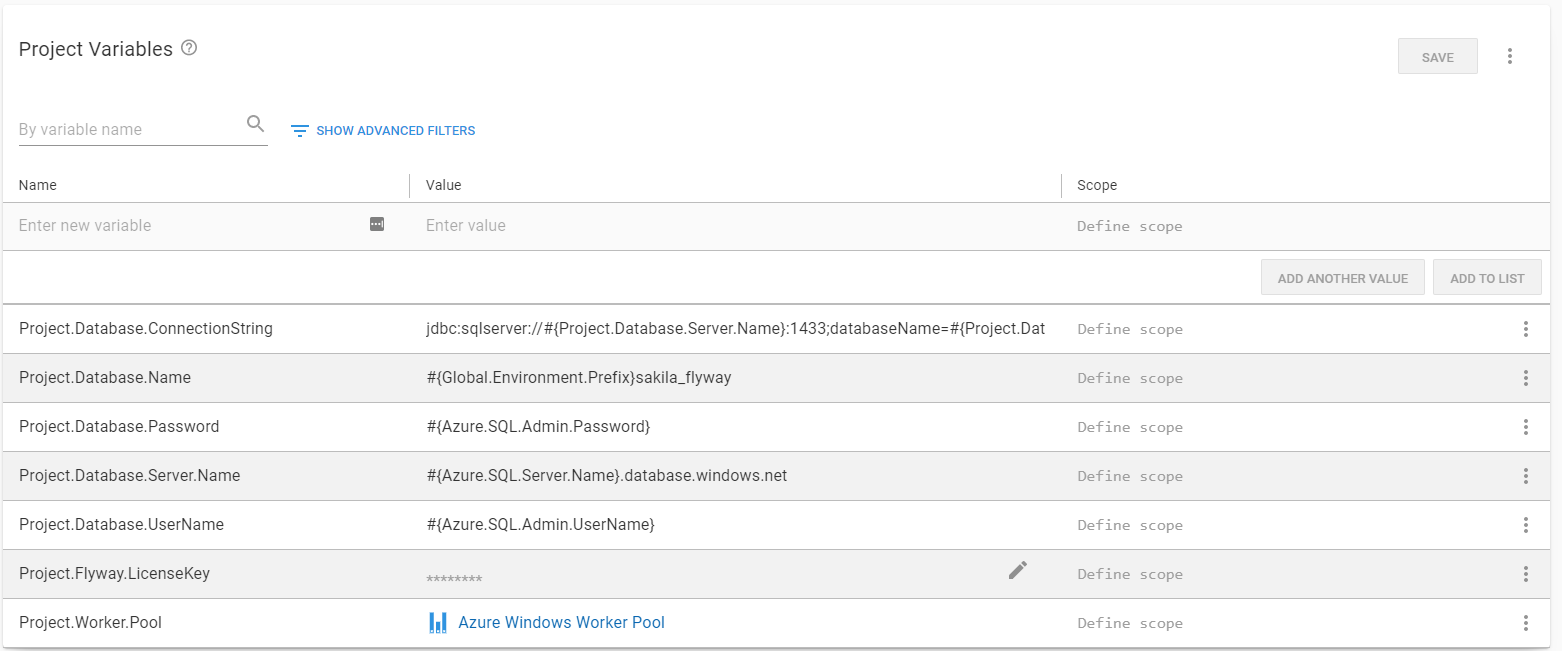1562x651 pixels.
Task: Open help icon beside Project Variables title
Action: pos(189,48)
